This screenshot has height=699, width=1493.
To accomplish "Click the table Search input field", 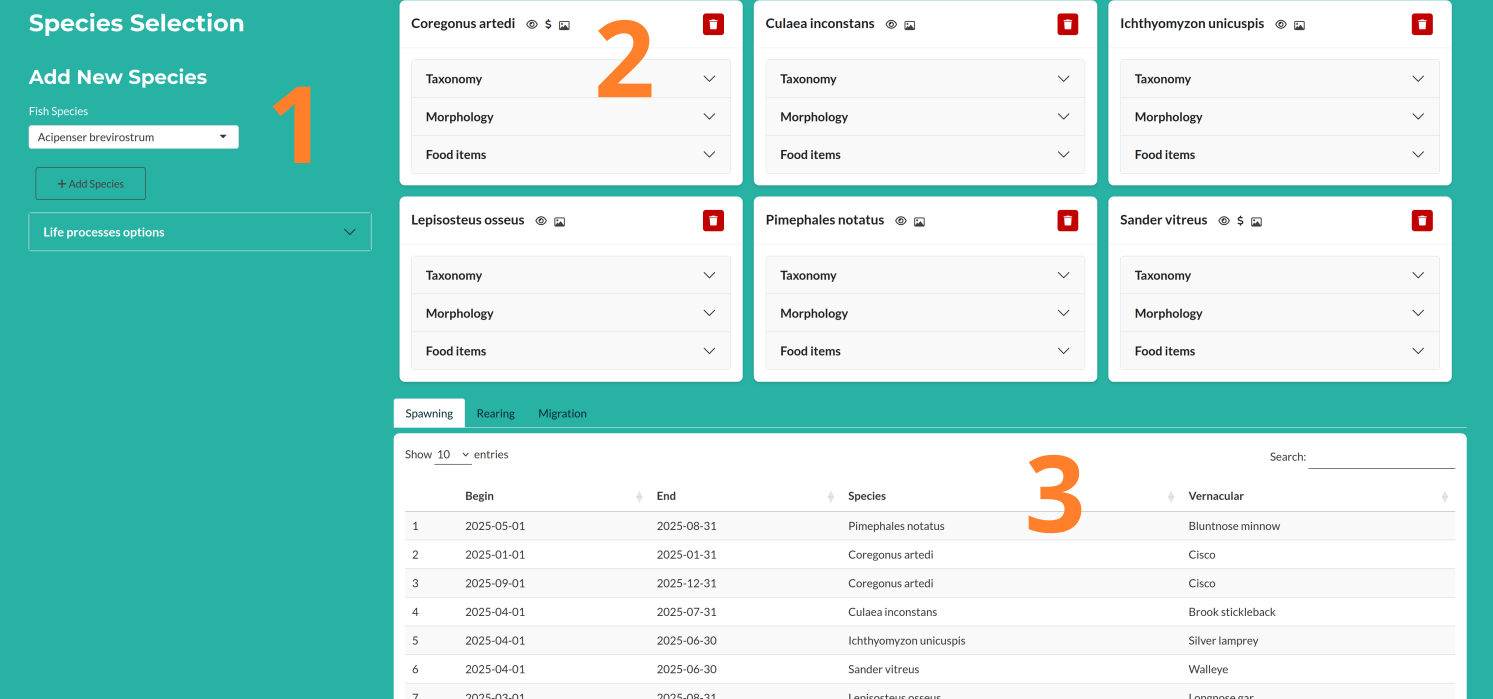I will [1382, 456].
